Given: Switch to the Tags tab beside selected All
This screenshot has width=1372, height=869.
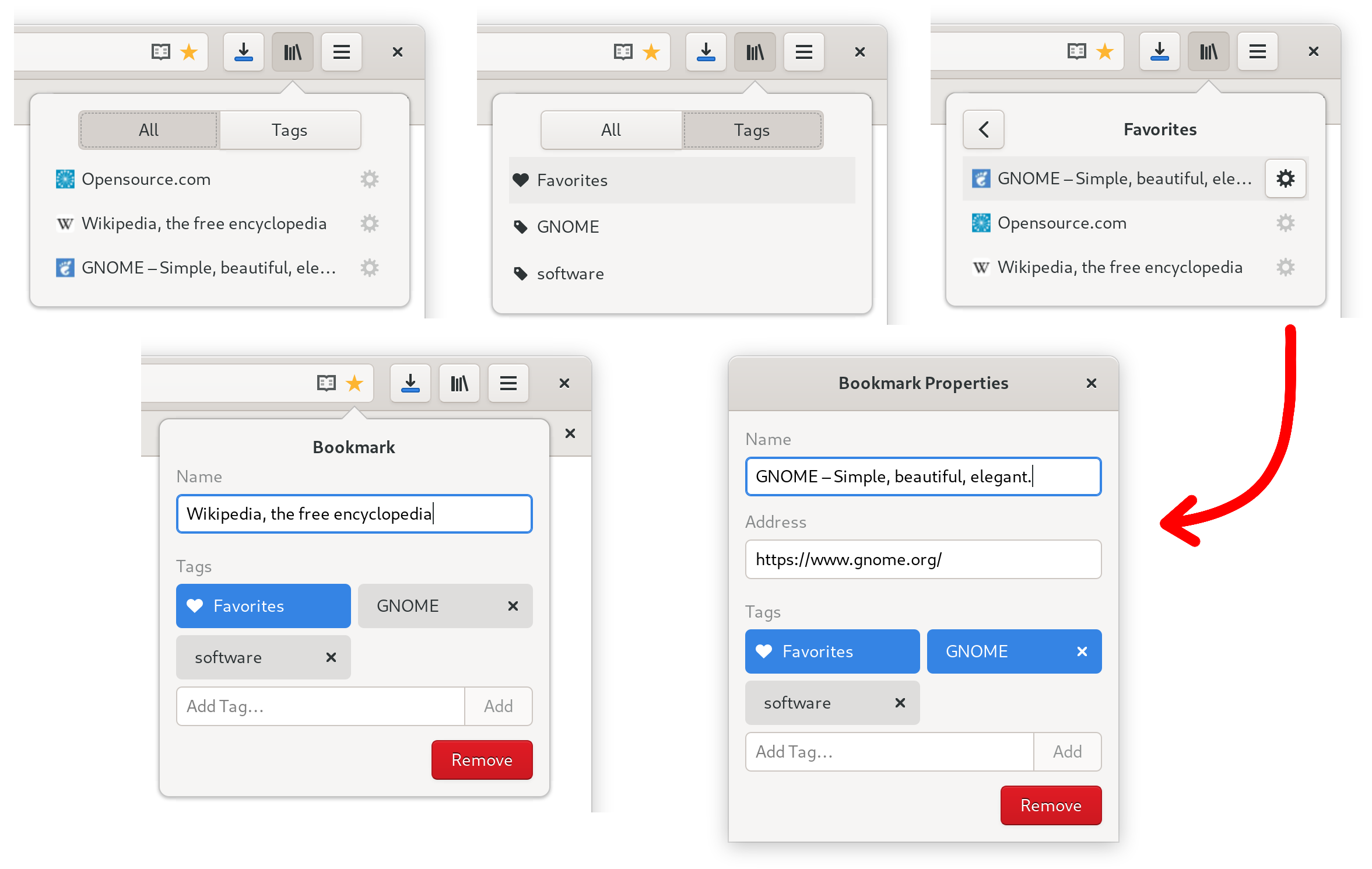Looking at the screenshot, I should coord(289,130).
